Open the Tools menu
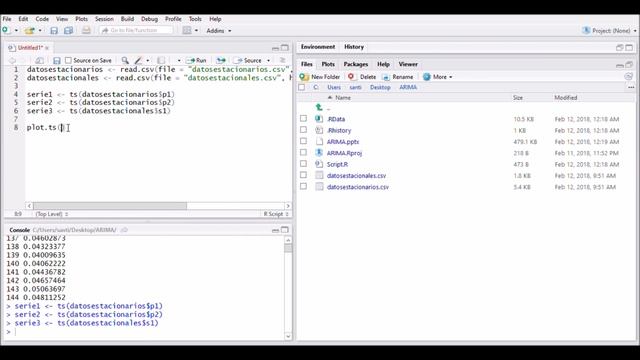640x360 pixels. (x=195, y=19)
